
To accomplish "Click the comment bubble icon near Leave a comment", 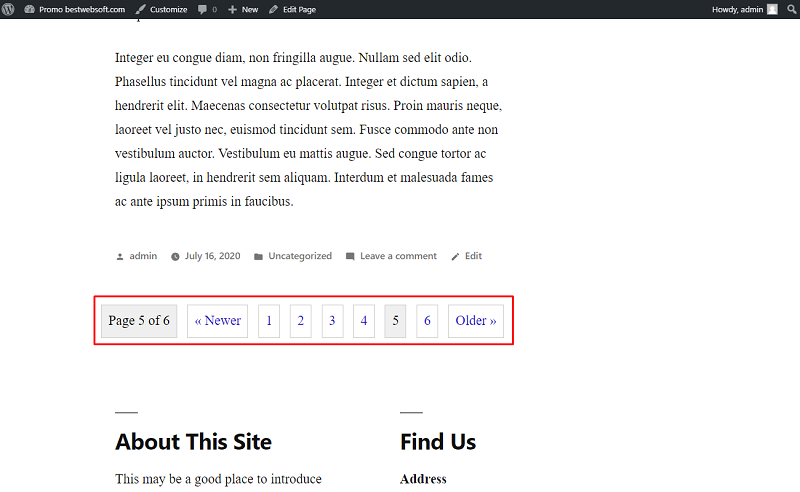I will point(350,256).
